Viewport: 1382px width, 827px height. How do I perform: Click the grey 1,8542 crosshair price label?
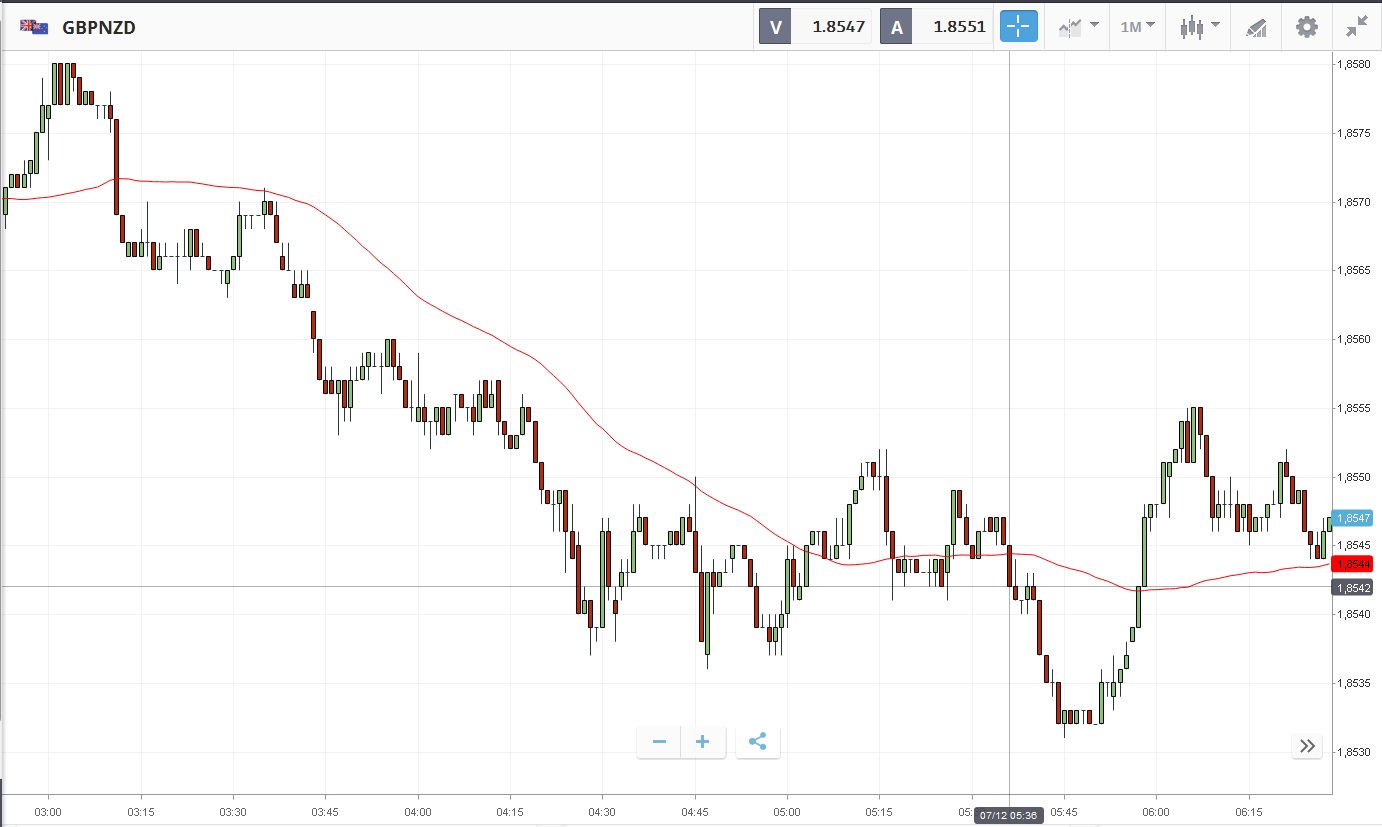(x=1352, y=587)
